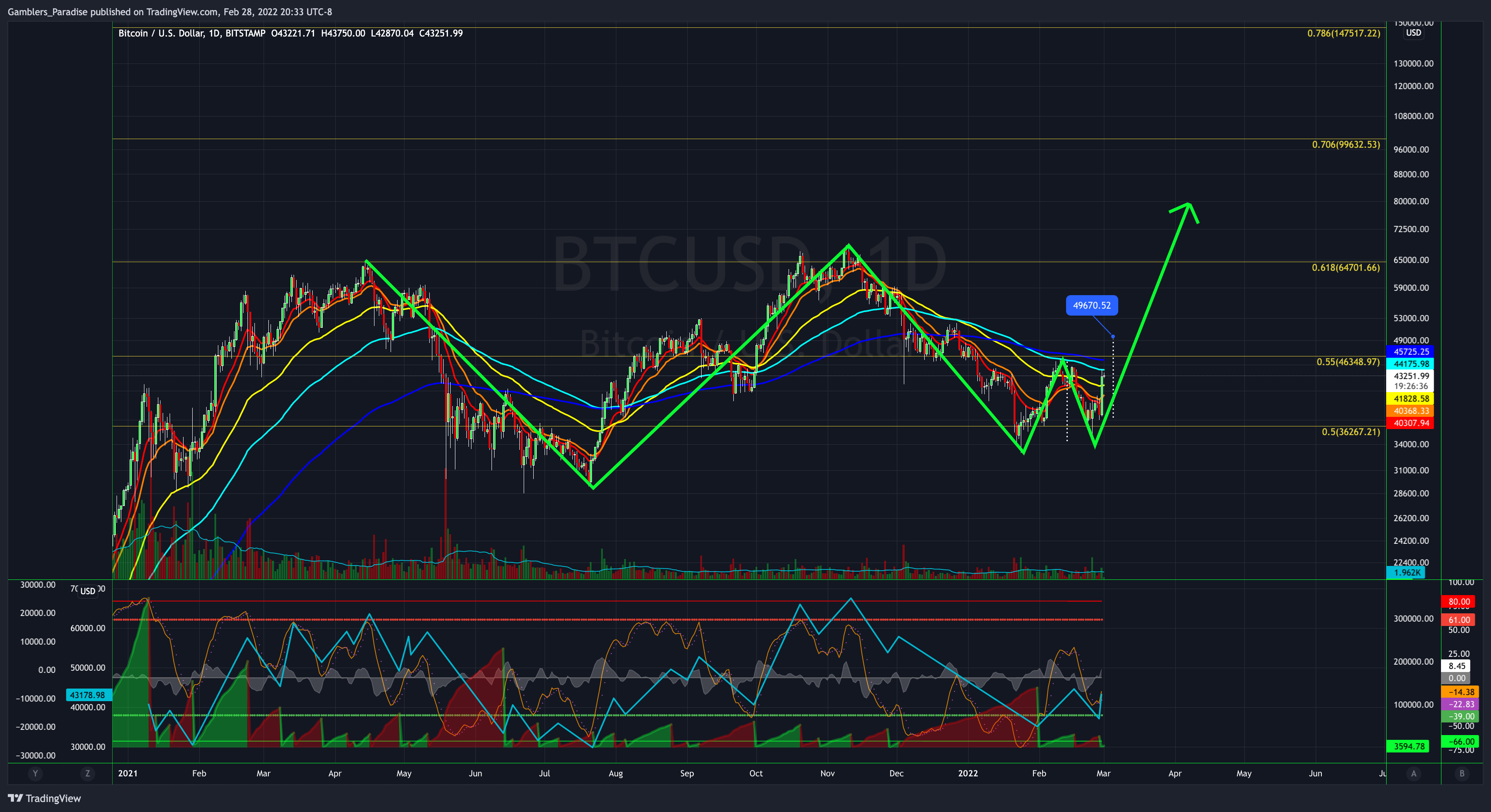Click the high value H43750.00
1491x812 pixels.
coord(343,33)
